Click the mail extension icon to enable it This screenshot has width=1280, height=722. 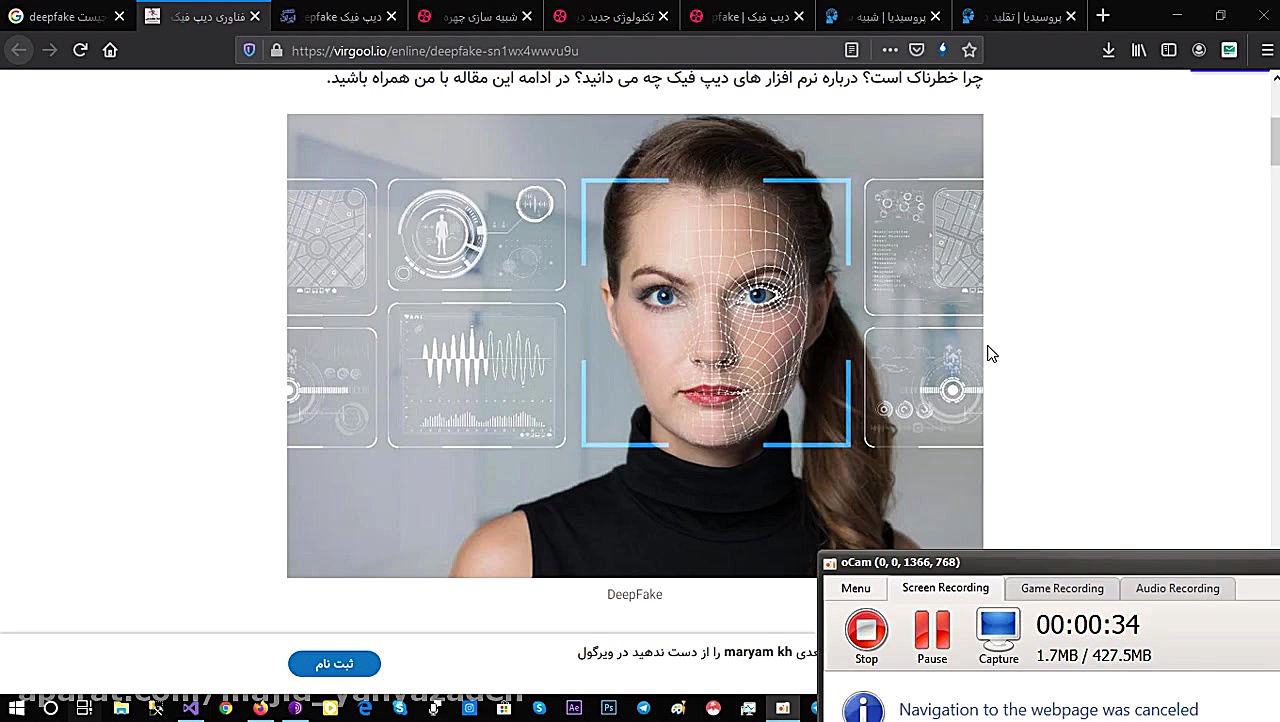(1229, 50)
